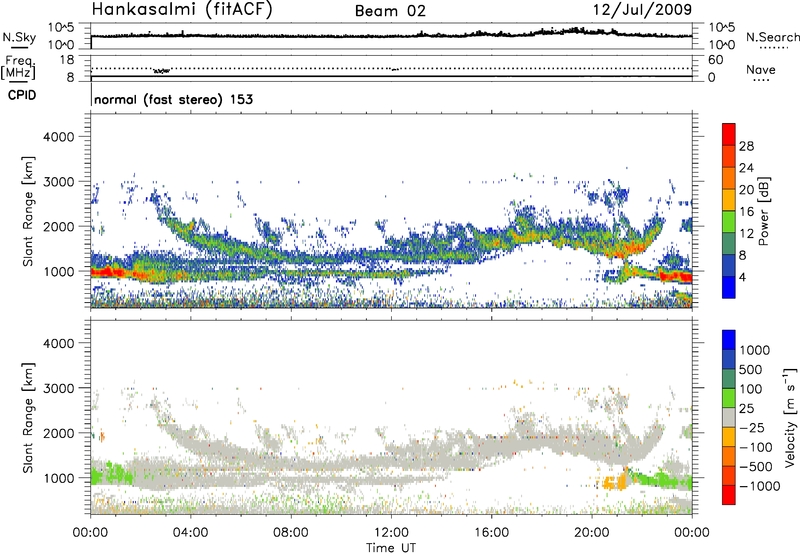Click the 'Nave' legend label
The height and width of the screenshot is (554, 800).
761,69
